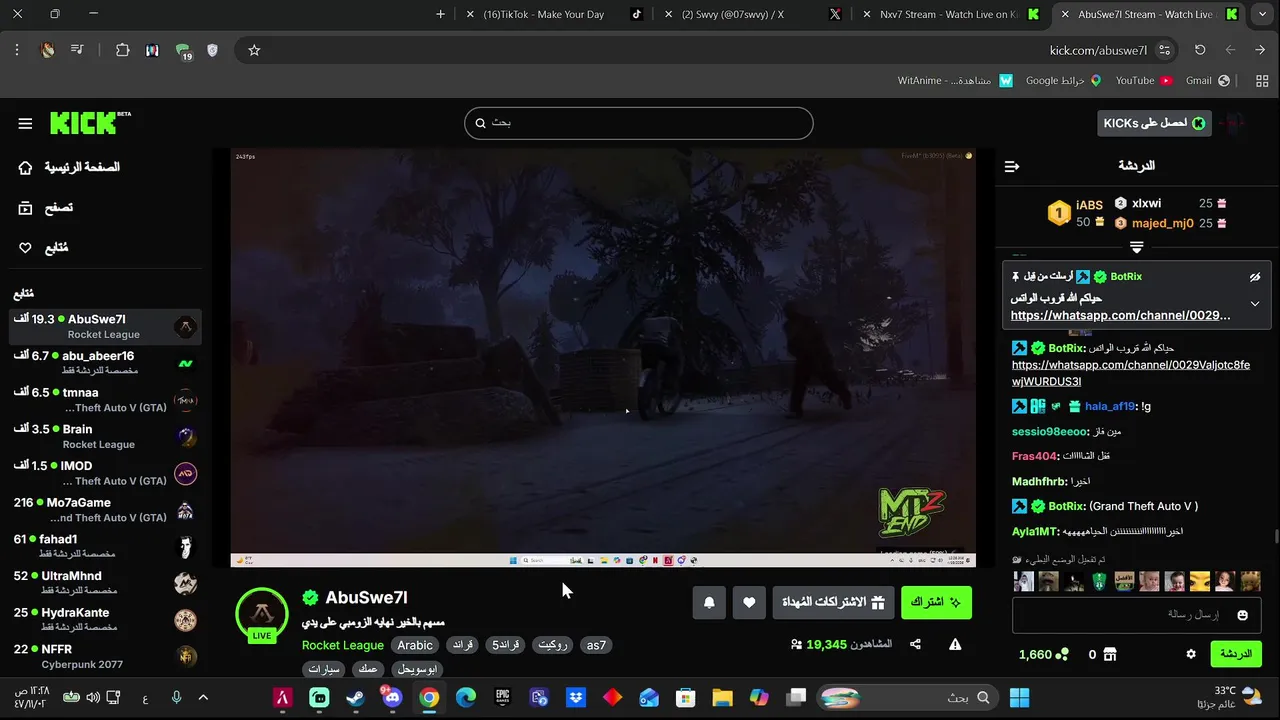Screen dimensions: 1280x720
Task: Show hidden system tray icons chevron
Action: (x=203, y=697)
